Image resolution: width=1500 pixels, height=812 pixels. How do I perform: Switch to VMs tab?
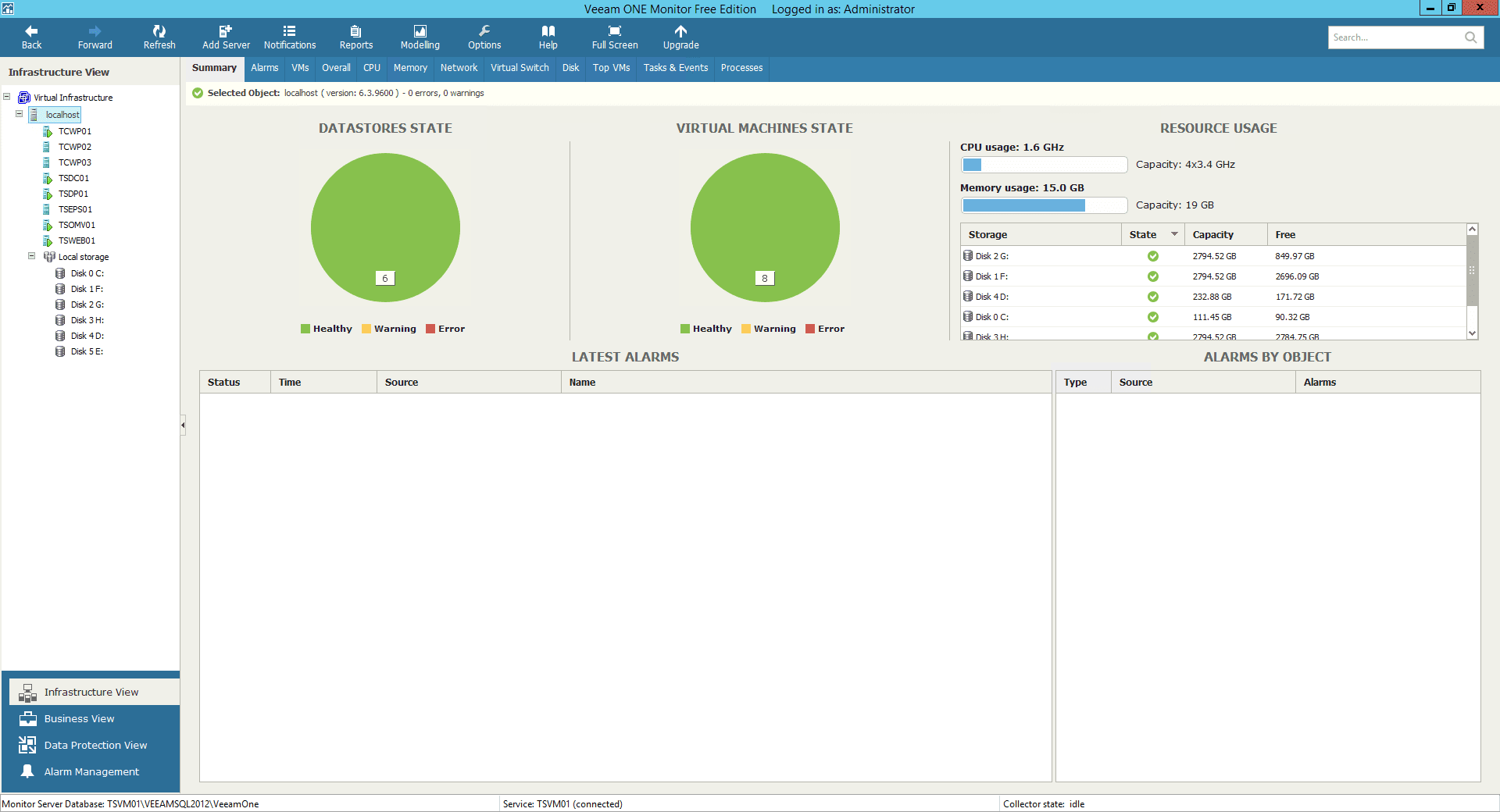click(300, 68)
